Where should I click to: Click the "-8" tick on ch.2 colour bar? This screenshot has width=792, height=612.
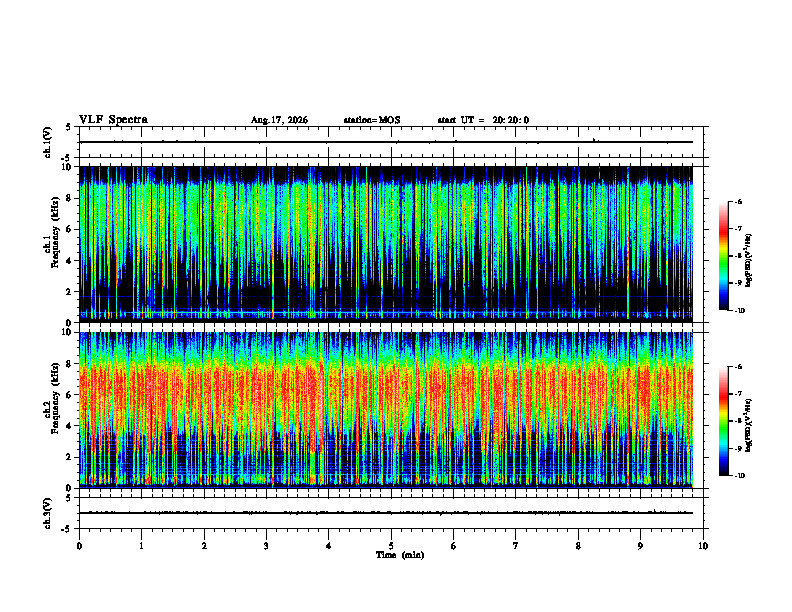[x=738, y=421]
